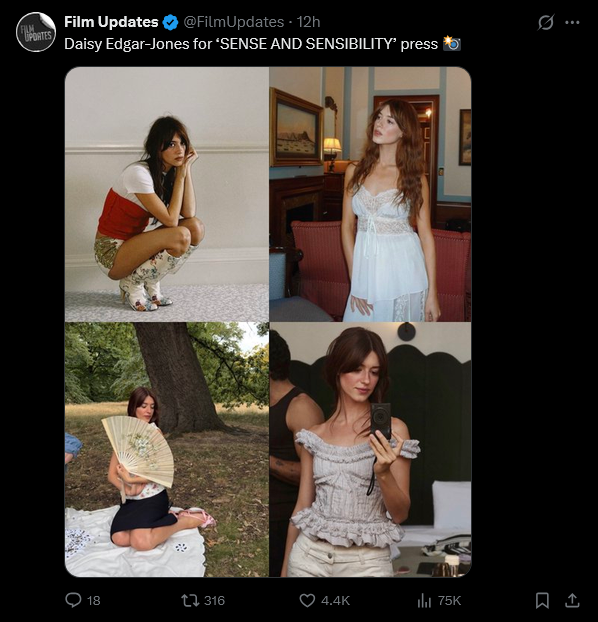Visit the @FilmUpdates handle link
Image resolution: width=598 pixels, height=622 pixels.
[233, 22]
